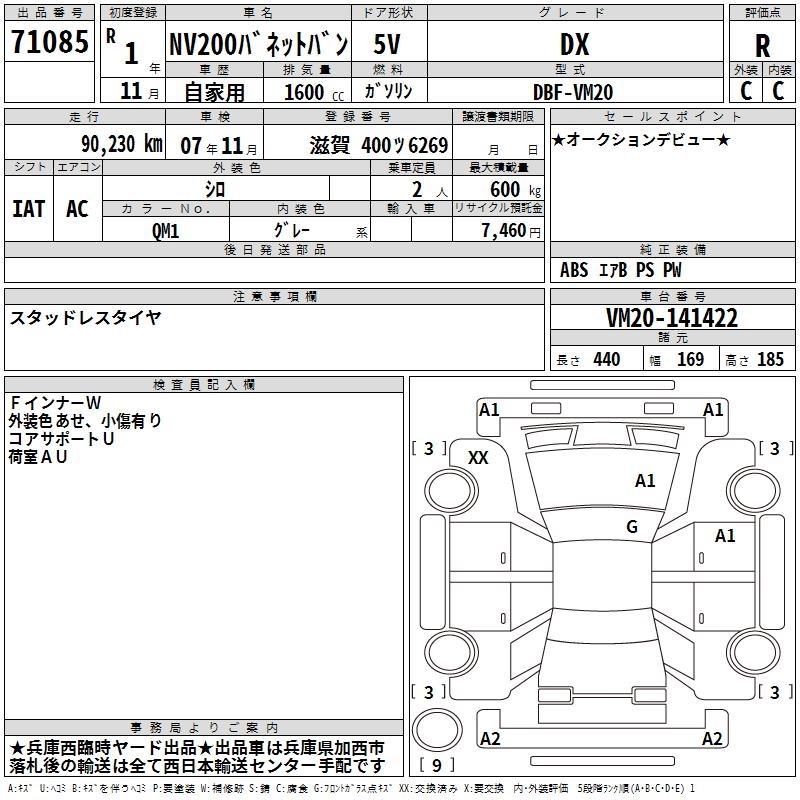The height and width of the screenshot is (800, 800).
Task: Click the inspector note 外装色あせ、小傷有り
Action: point(85,420)
